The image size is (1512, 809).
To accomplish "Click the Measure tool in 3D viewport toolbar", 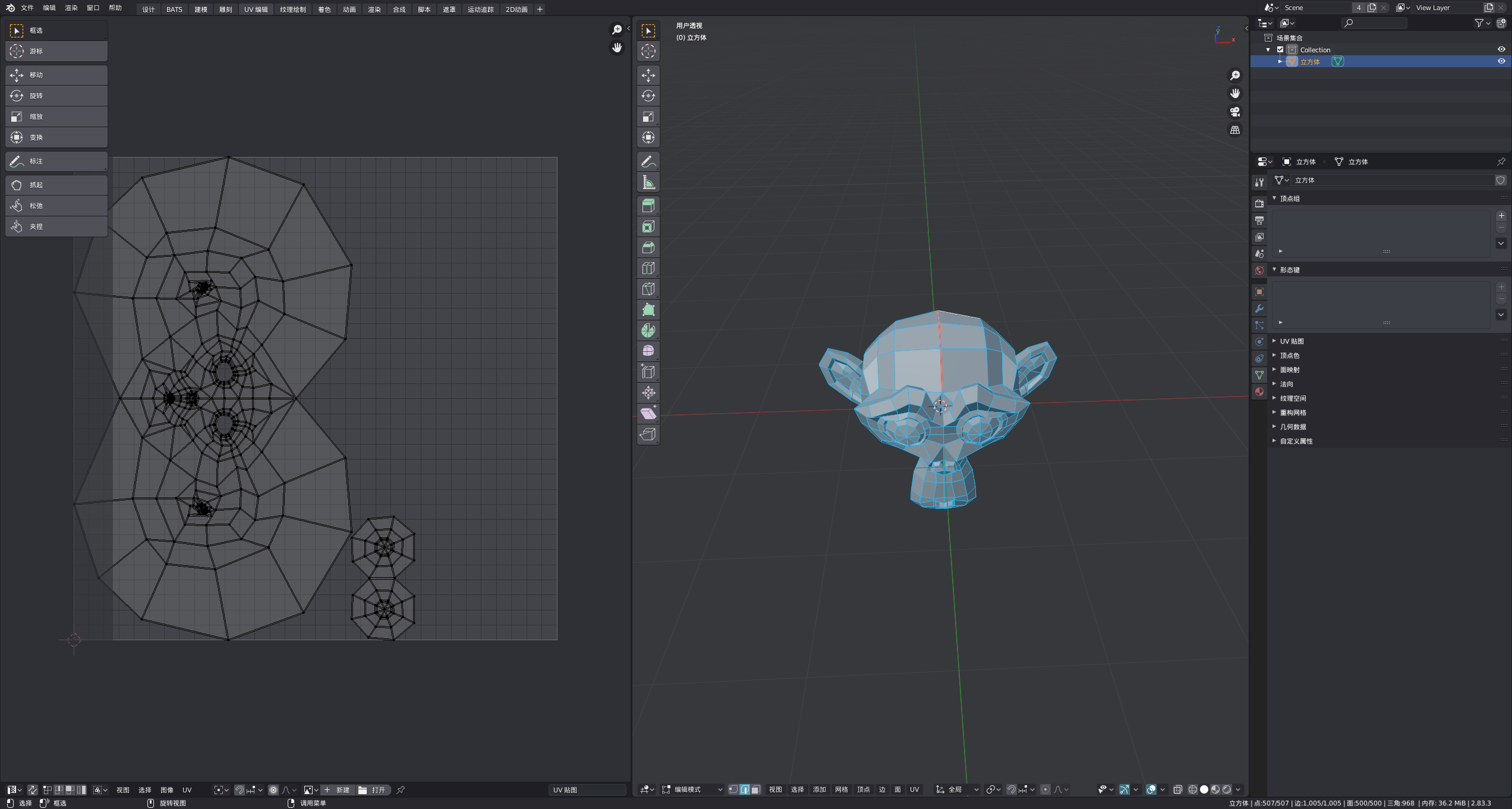I will 648,182.
